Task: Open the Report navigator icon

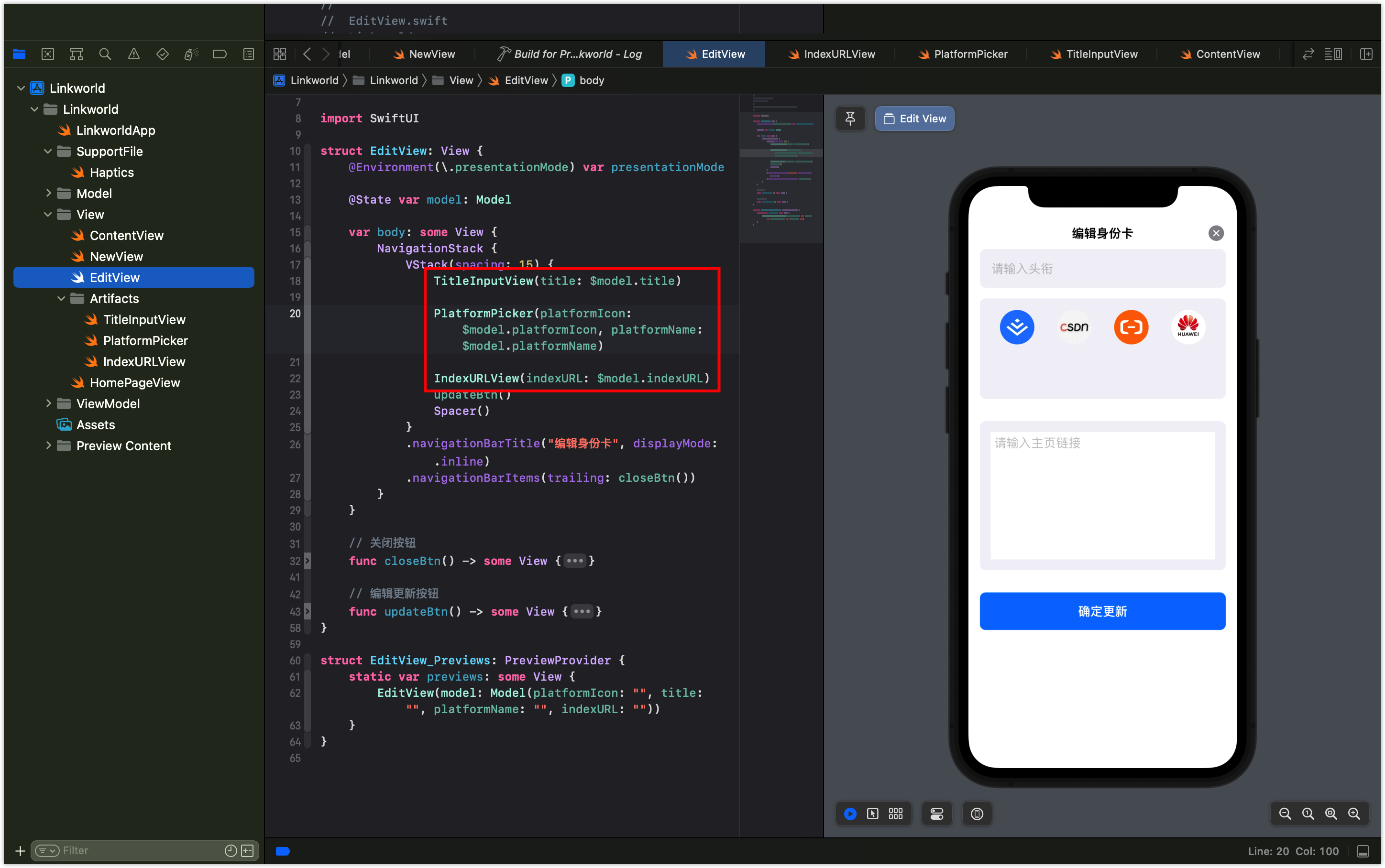Action: (249, 54)
